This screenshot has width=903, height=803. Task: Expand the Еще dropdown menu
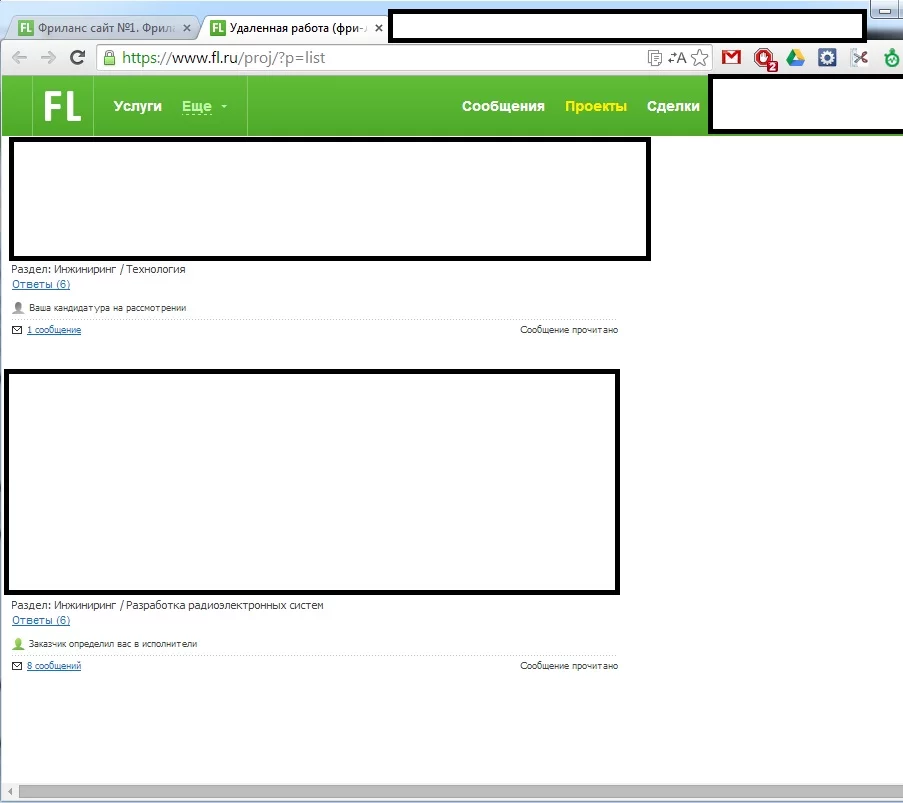point(204,107)
